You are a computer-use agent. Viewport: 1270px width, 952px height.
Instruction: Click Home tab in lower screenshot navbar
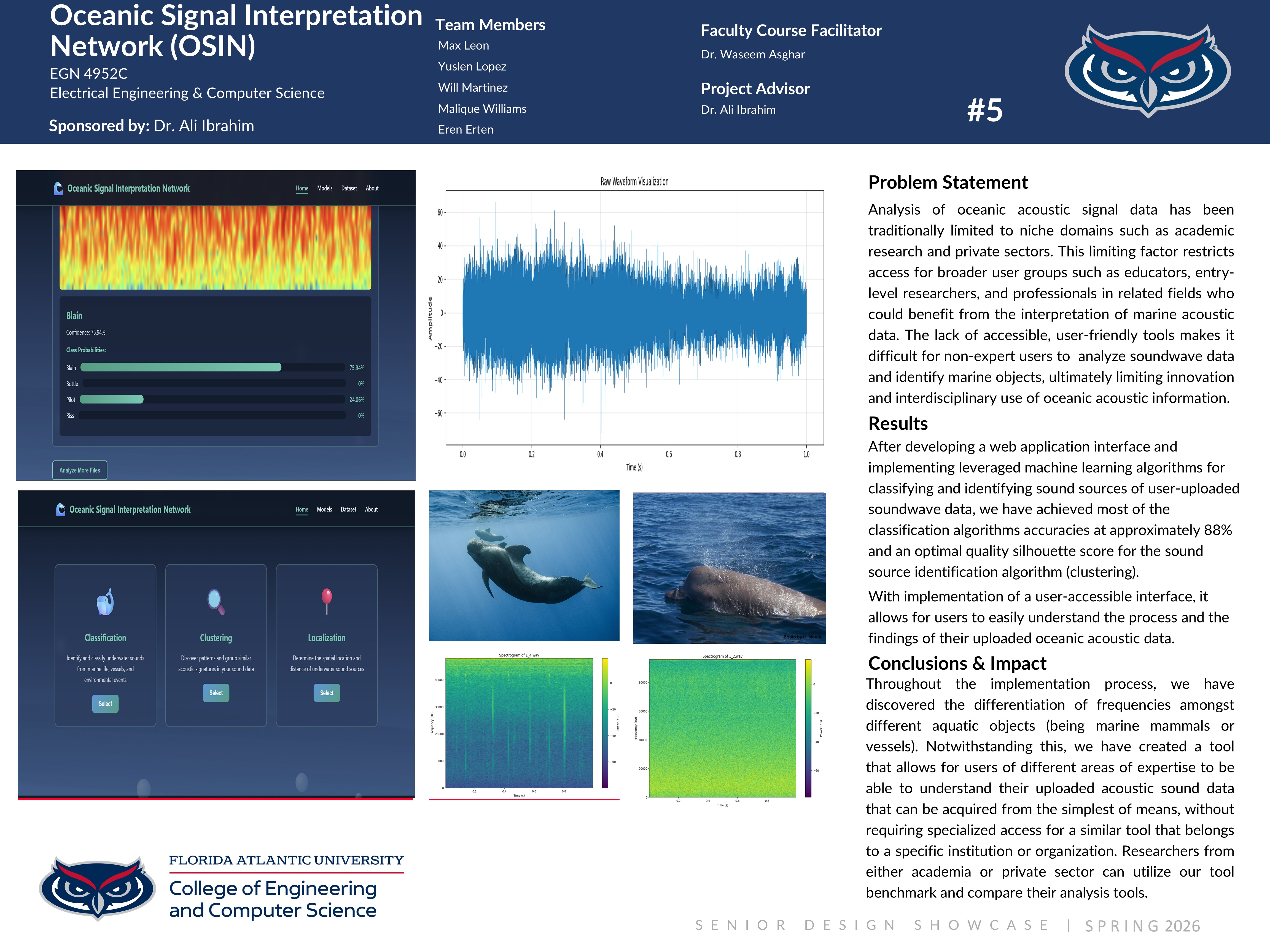pos(302,510)
